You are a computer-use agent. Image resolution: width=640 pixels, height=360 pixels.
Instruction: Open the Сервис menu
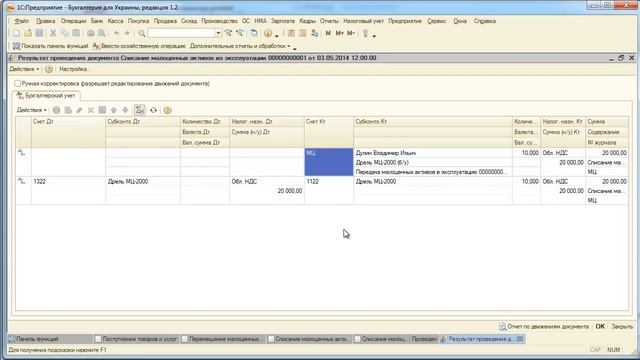pos(437,21)
